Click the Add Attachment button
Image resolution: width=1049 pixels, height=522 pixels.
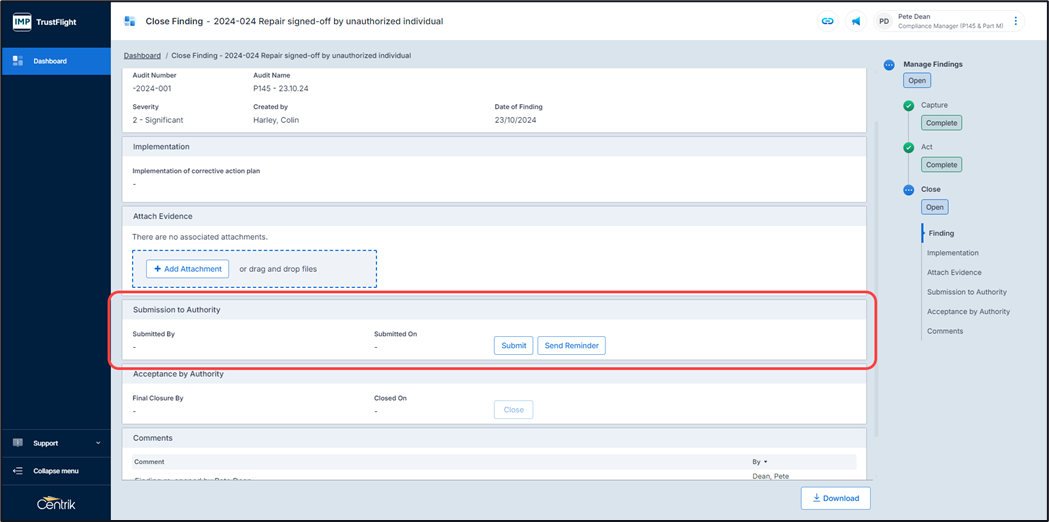[187, 269]
